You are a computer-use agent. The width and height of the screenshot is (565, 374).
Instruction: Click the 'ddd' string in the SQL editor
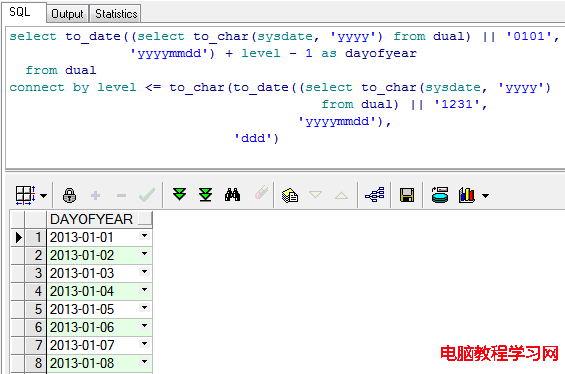tap(256, 138)
